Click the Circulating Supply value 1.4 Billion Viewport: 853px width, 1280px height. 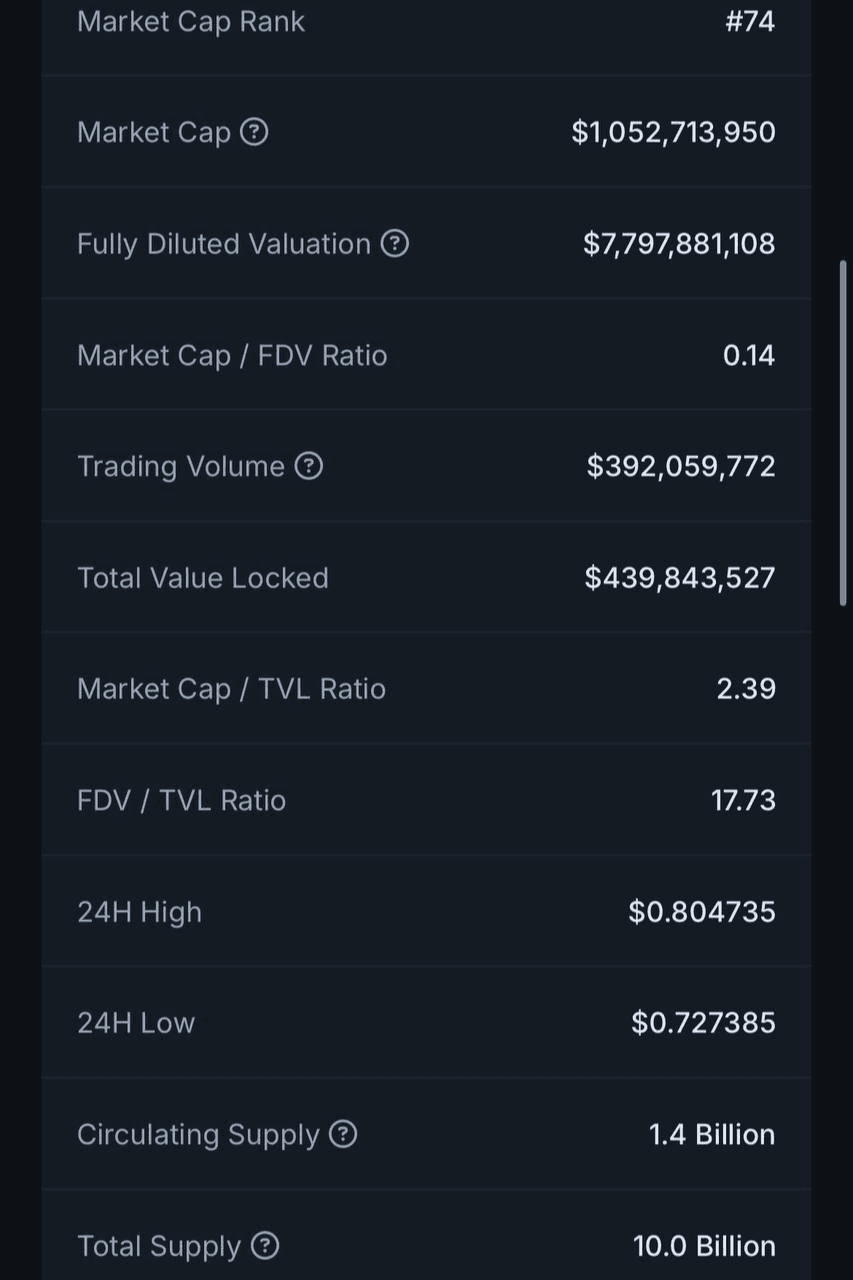(x=712, y=1134)
